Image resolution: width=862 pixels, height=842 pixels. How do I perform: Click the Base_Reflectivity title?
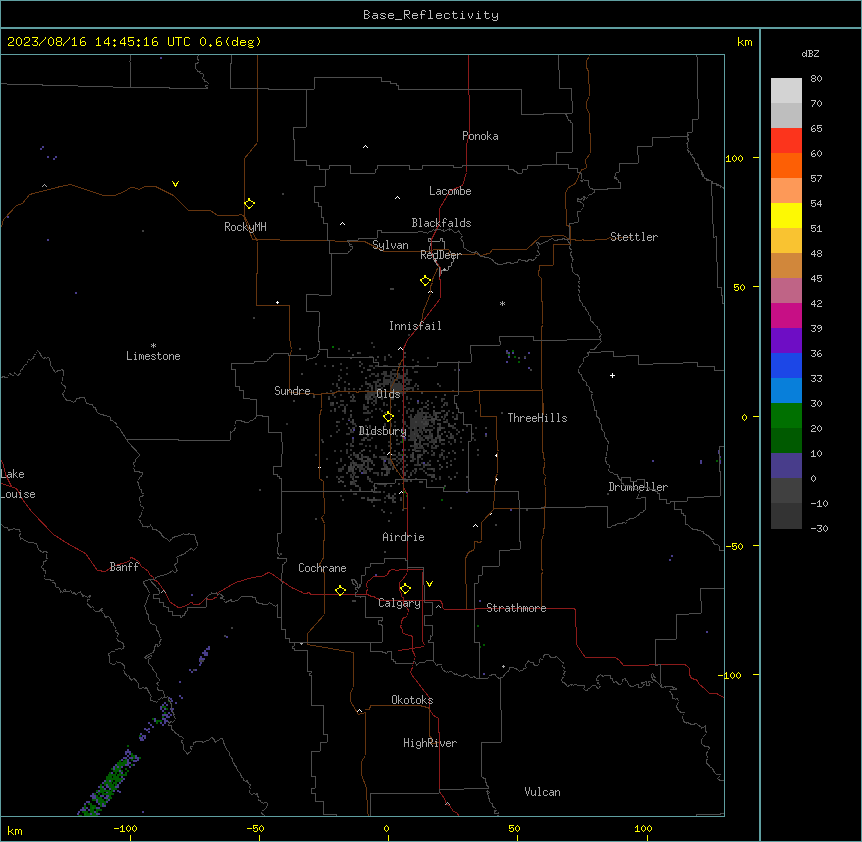tap(431, 15)
